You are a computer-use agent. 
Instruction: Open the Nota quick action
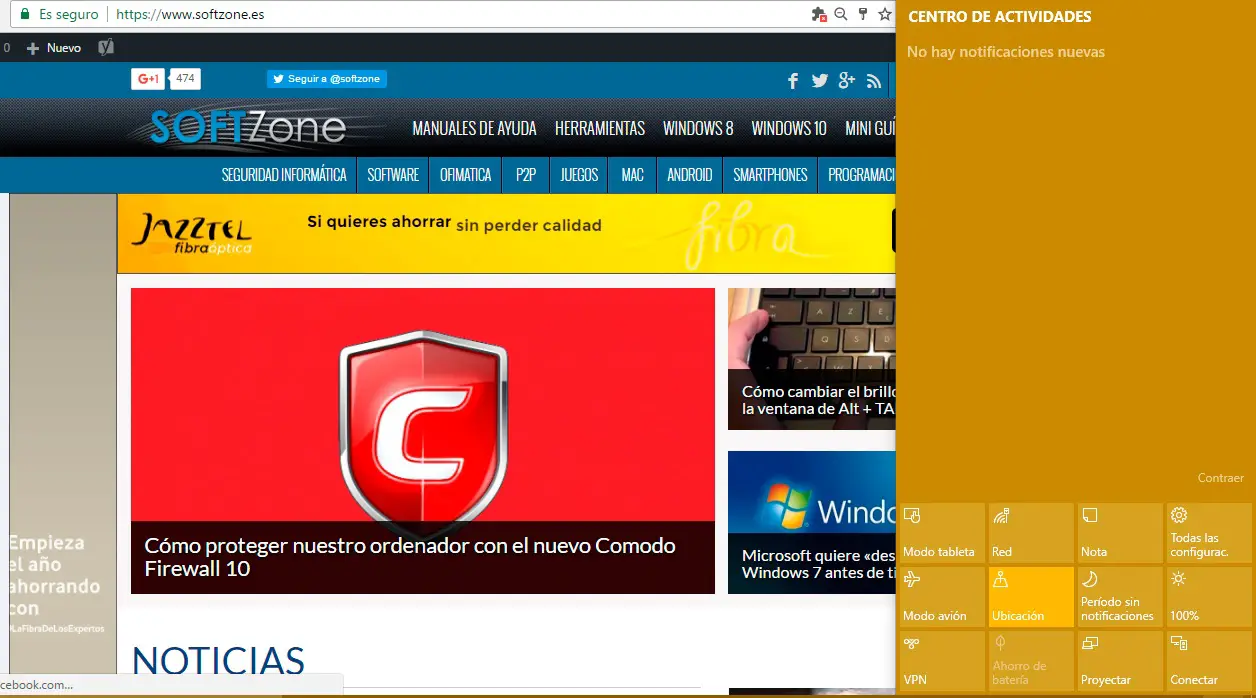[1119, 533]
